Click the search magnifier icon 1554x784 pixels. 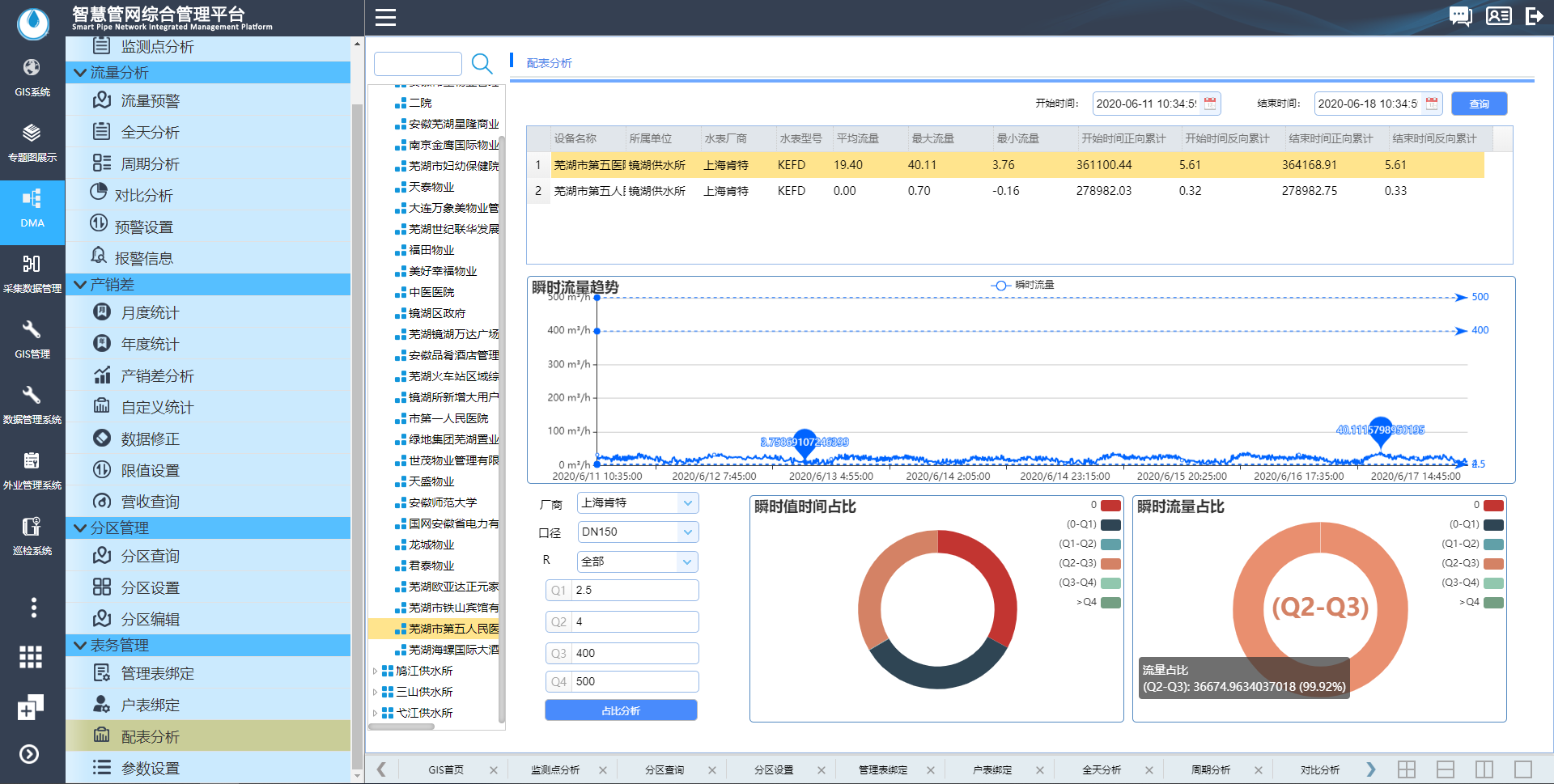[482, 63]
